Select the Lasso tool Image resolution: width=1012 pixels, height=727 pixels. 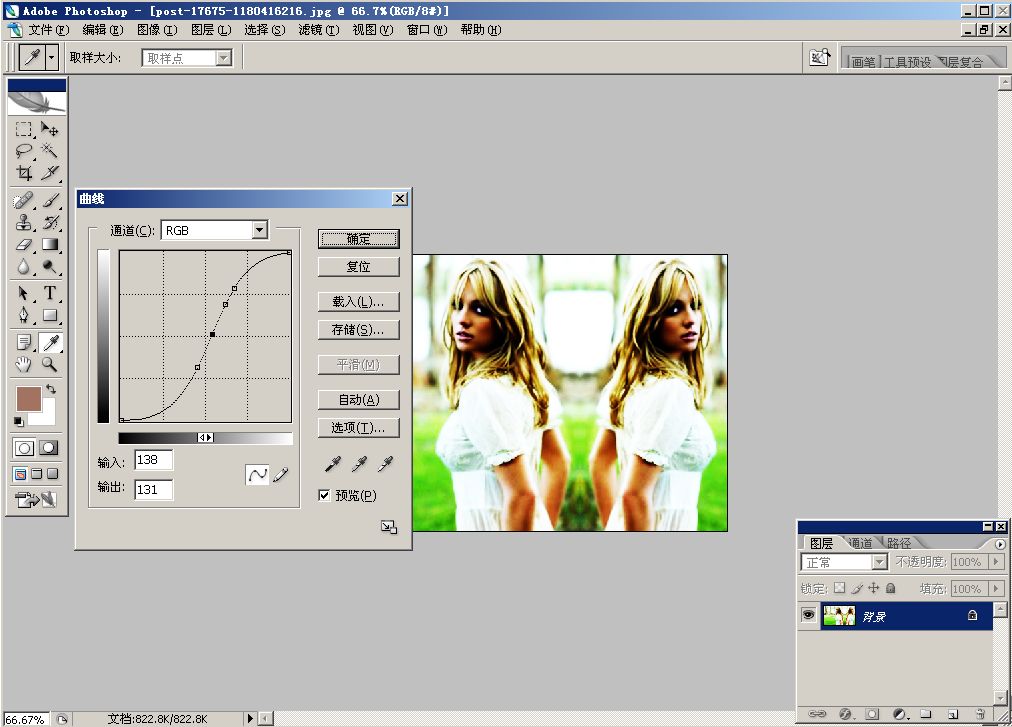coord(24,151)
